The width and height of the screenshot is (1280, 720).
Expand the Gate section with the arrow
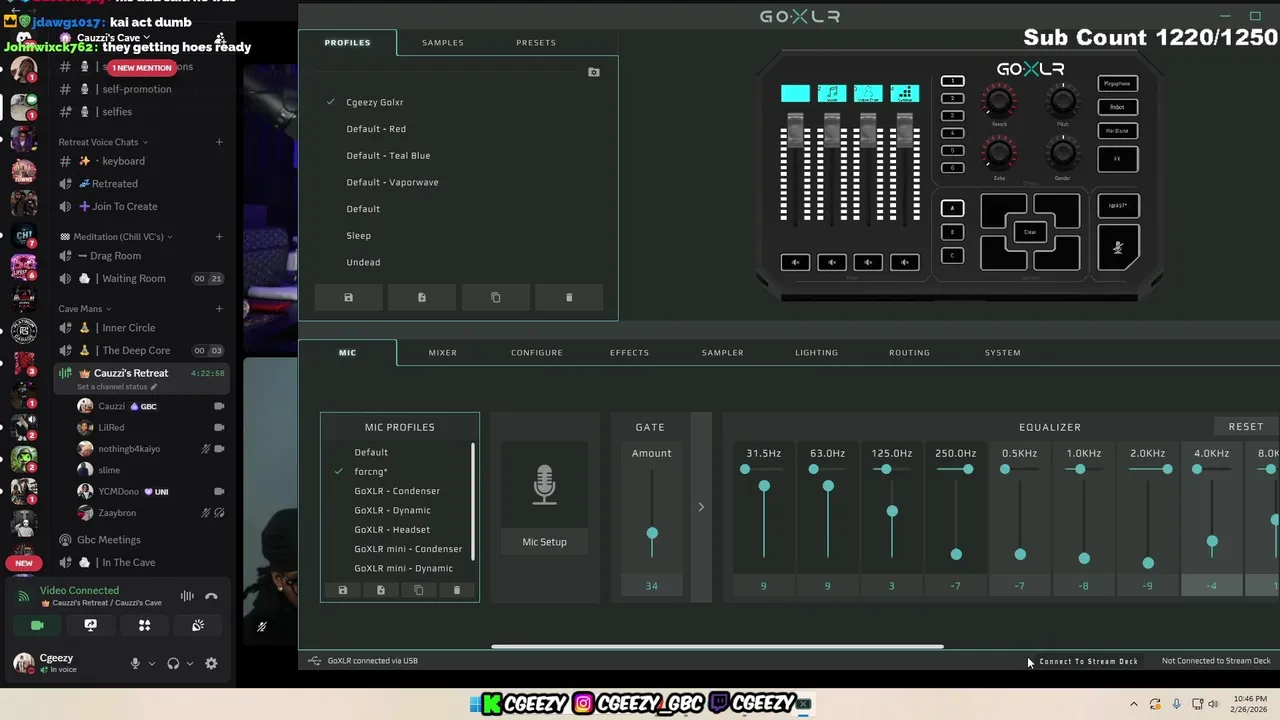(701, 507)
